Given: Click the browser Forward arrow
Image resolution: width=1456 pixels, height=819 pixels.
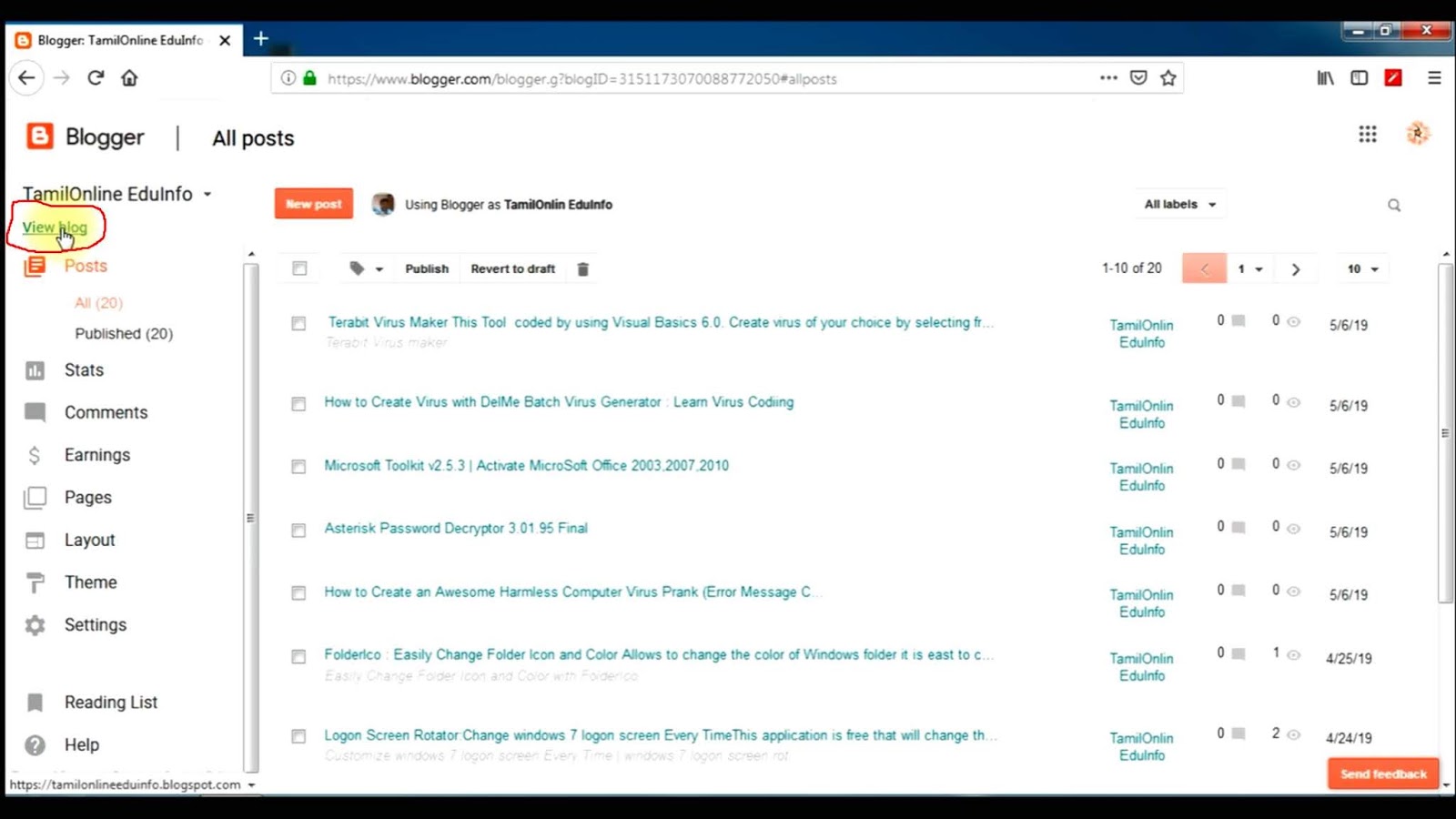Looking at the screenshot, I should pos(61,78).
